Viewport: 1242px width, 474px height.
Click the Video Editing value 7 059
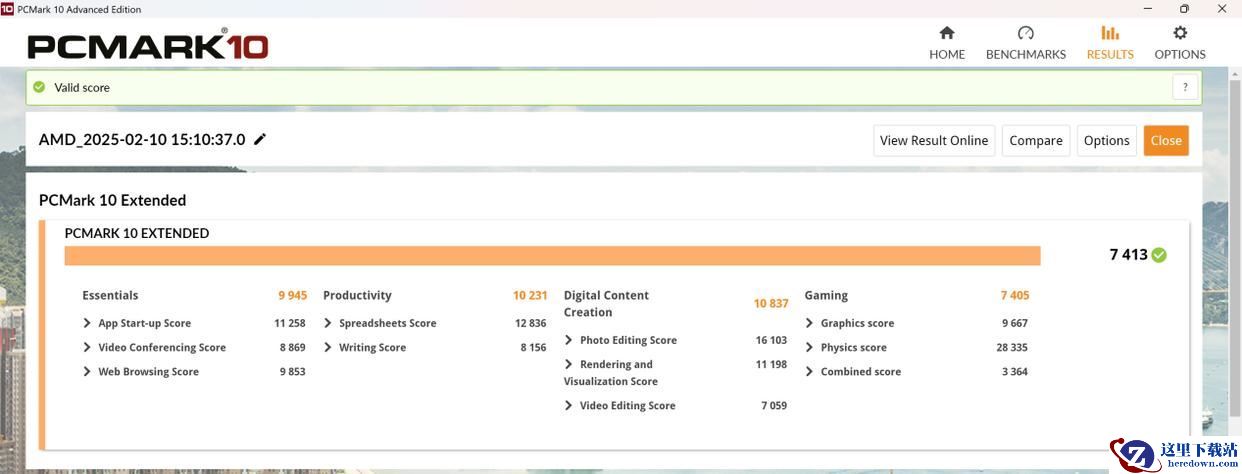pyautogui.click(x=775, y=405)
